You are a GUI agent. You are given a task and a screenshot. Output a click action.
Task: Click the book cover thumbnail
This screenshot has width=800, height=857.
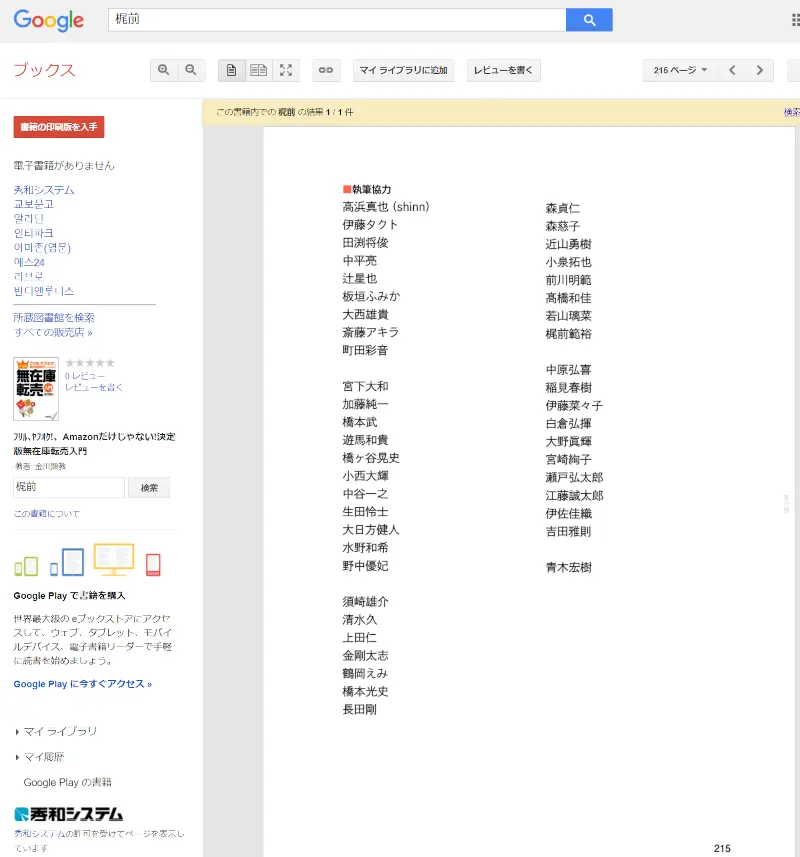click(x=36, y=389)
